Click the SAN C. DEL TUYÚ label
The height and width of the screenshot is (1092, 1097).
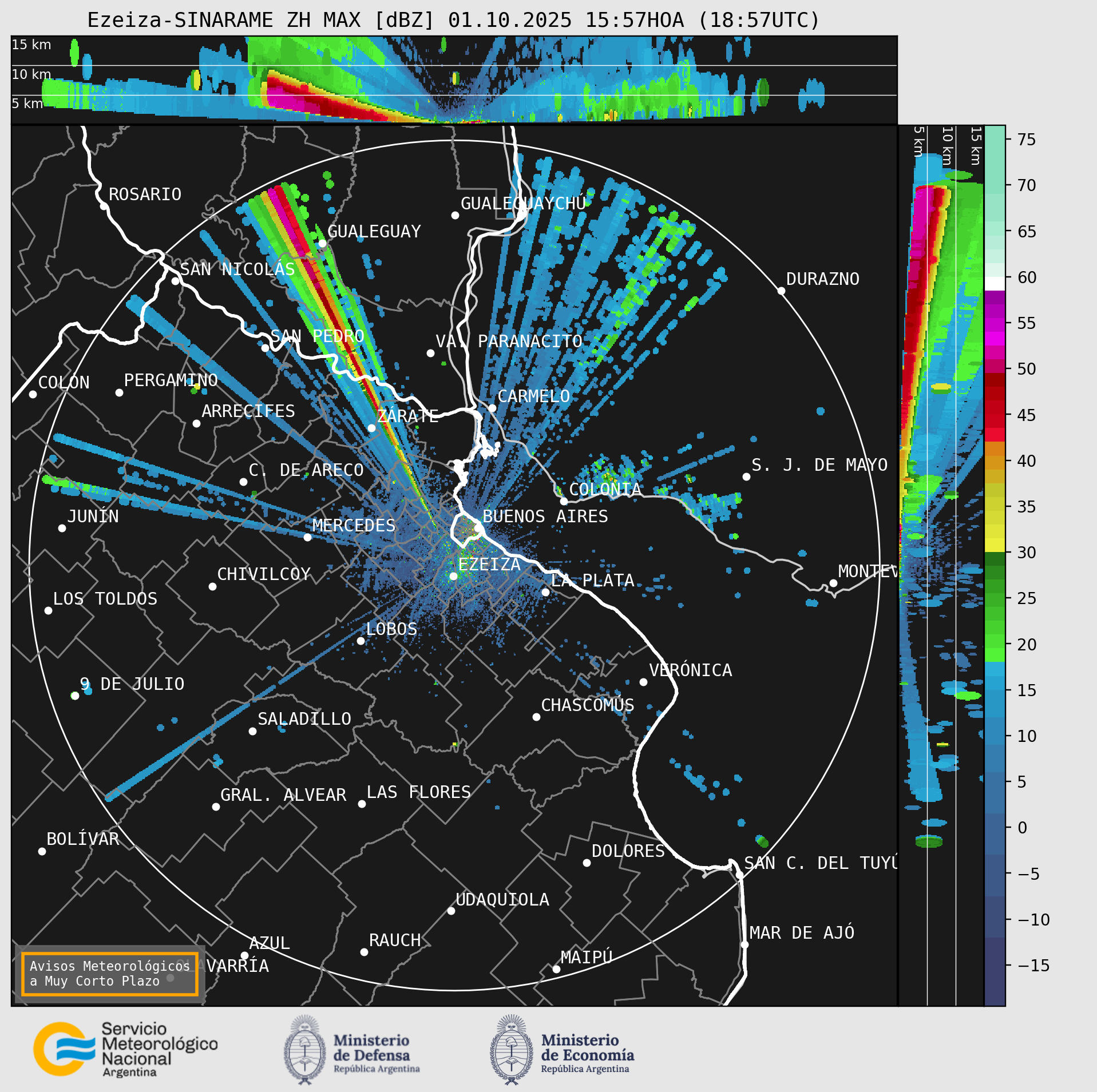(821, 863)
